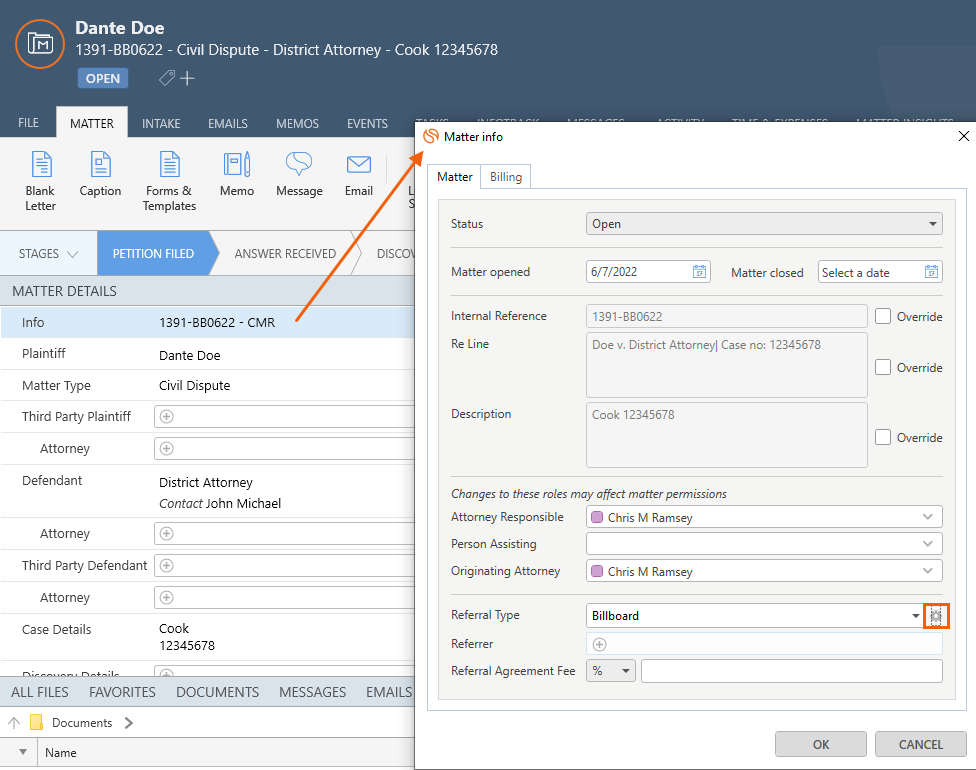Add Attorney under Third Party Plaintiff

[166, 448]
